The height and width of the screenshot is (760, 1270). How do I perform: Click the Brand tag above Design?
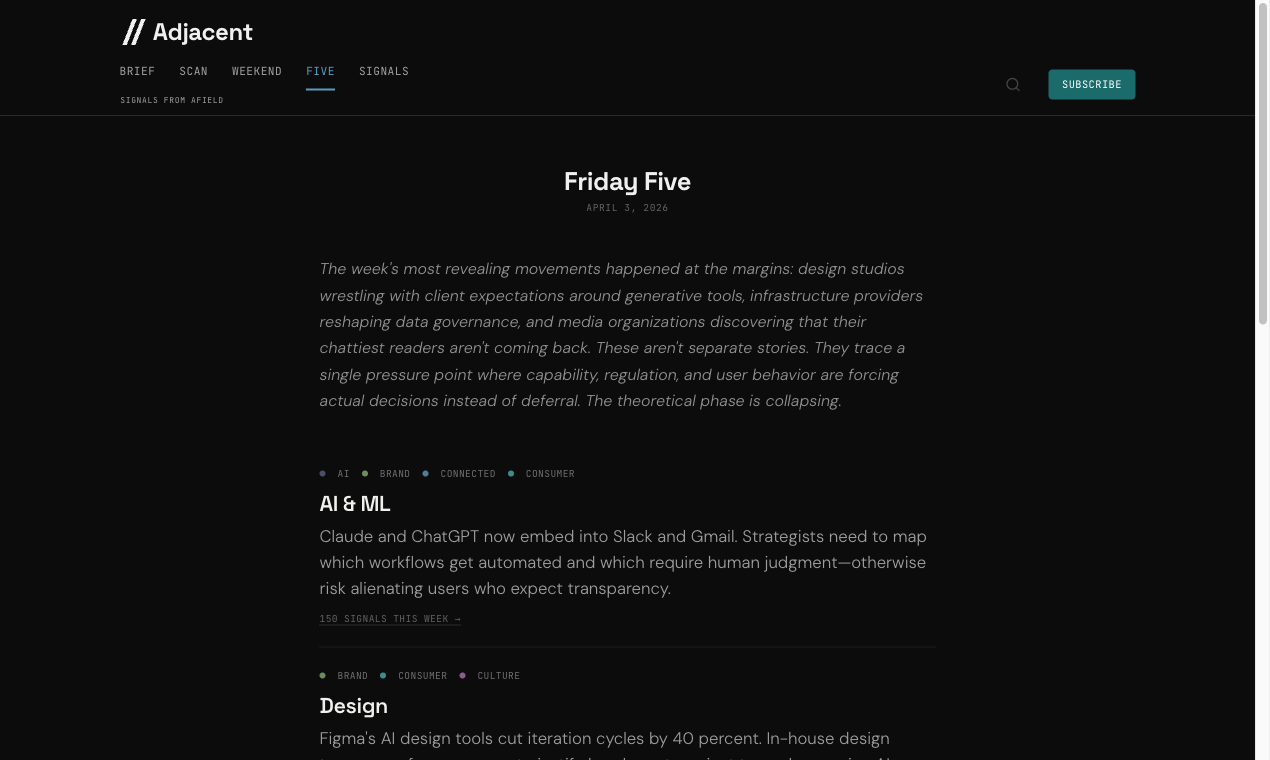click(352, 676)
